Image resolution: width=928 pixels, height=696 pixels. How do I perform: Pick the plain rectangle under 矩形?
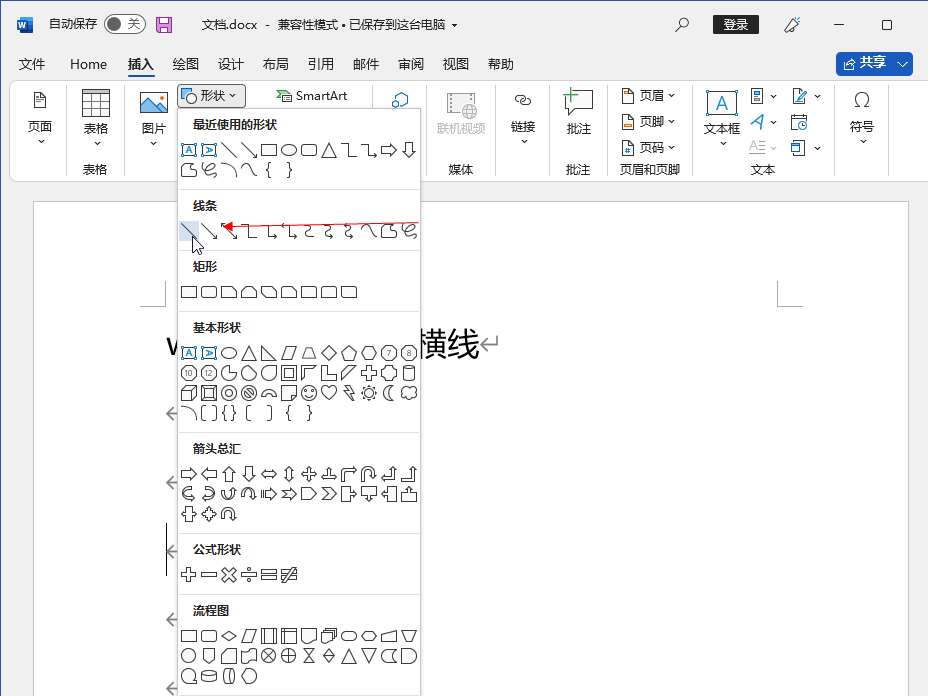[x=189, y=292]
